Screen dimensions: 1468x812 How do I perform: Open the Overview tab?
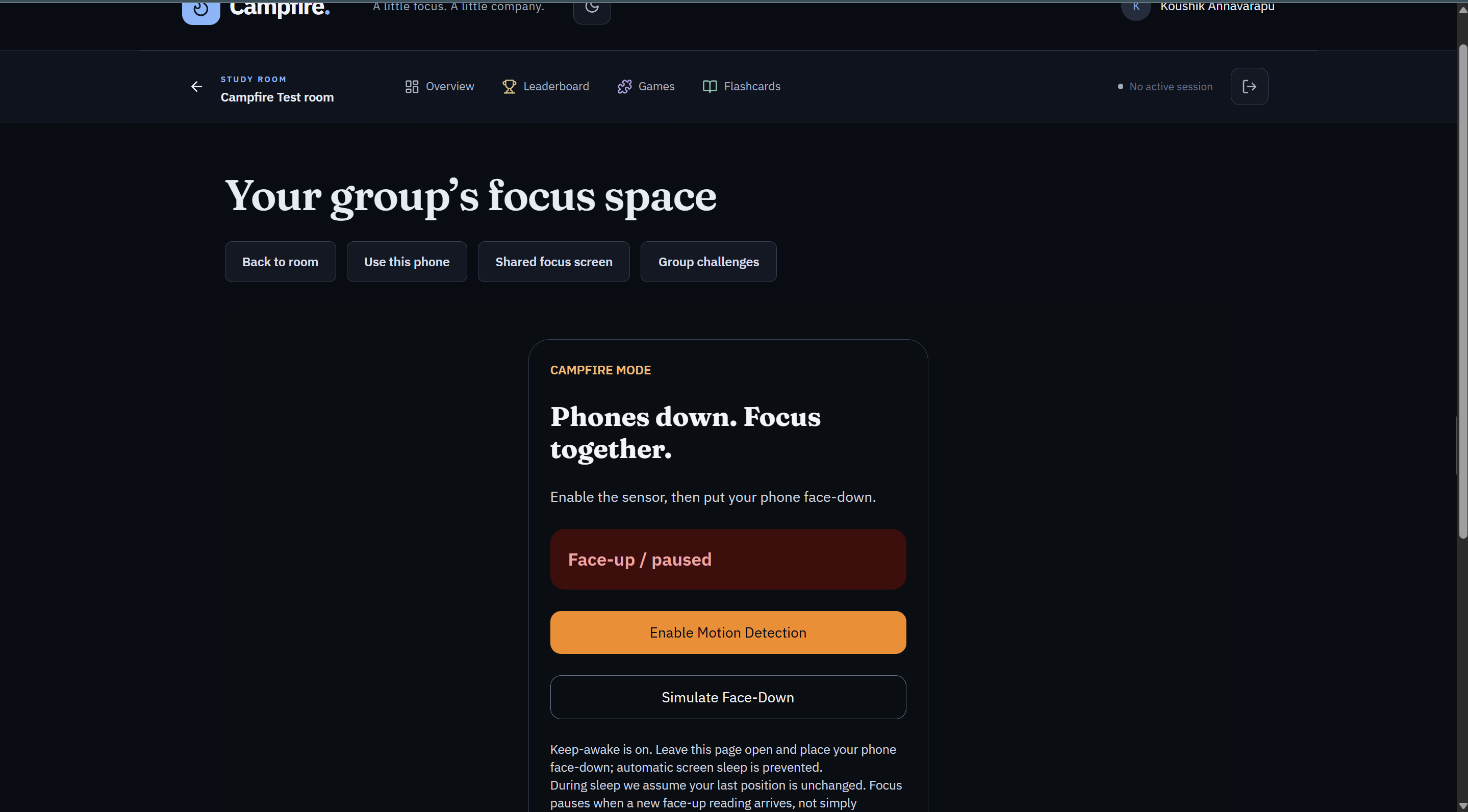pyautogui.click(x=439, y=87)
